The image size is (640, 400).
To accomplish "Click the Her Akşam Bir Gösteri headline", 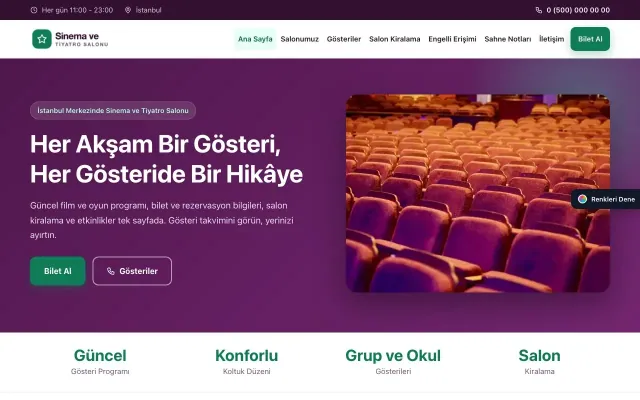I will click(x=167, y=159).
